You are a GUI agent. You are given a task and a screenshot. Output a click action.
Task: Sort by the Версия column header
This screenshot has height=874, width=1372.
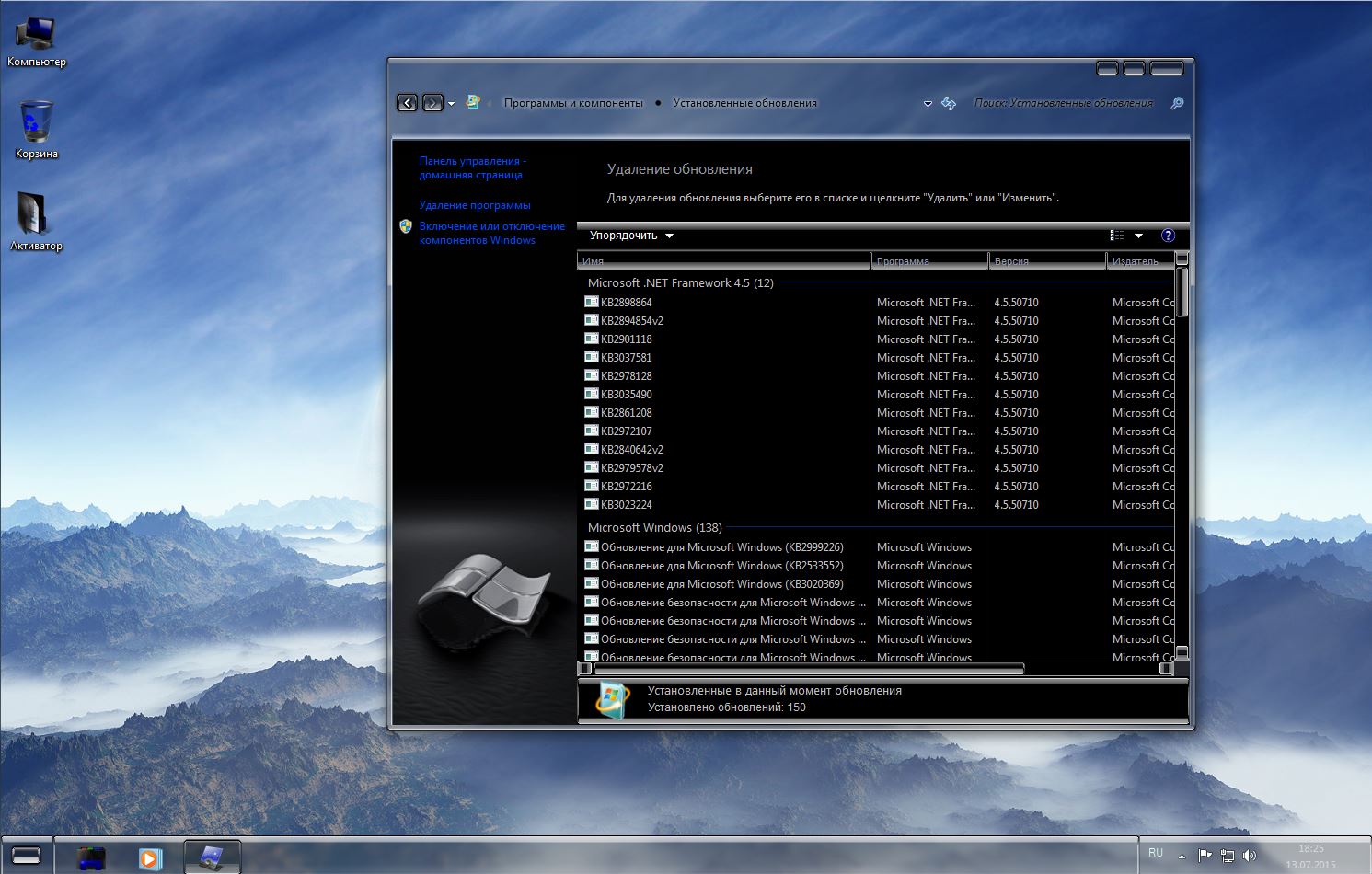tap(1047, 261)
